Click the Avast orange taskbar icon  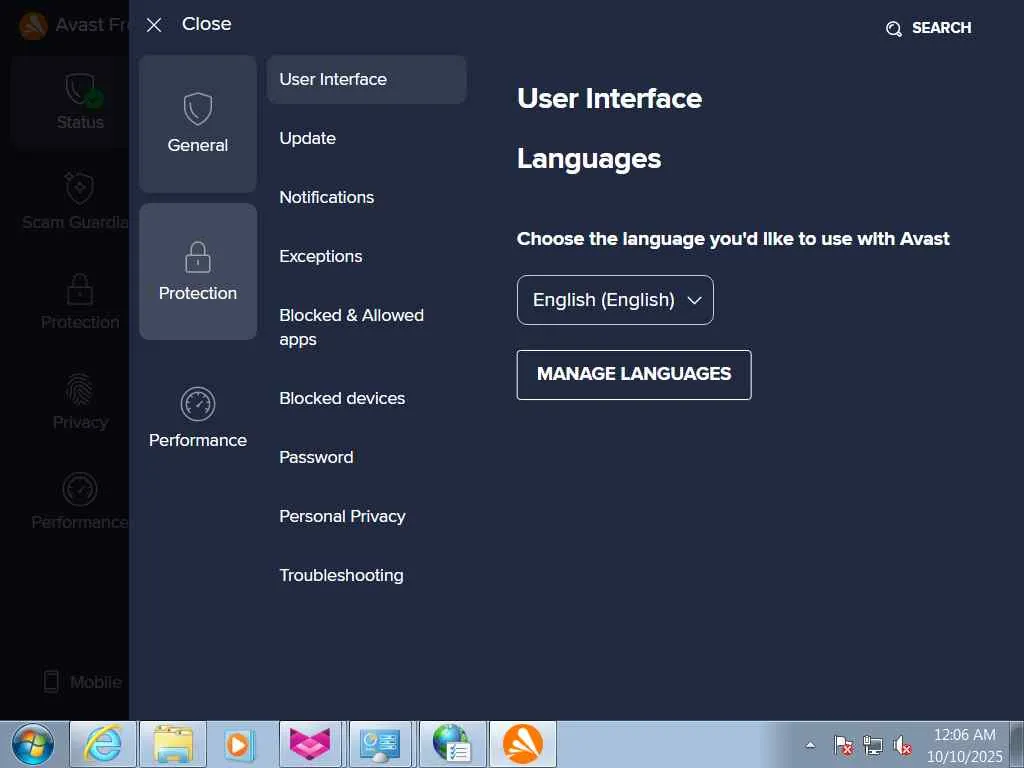pyautogui.click(x=522, y=744)
